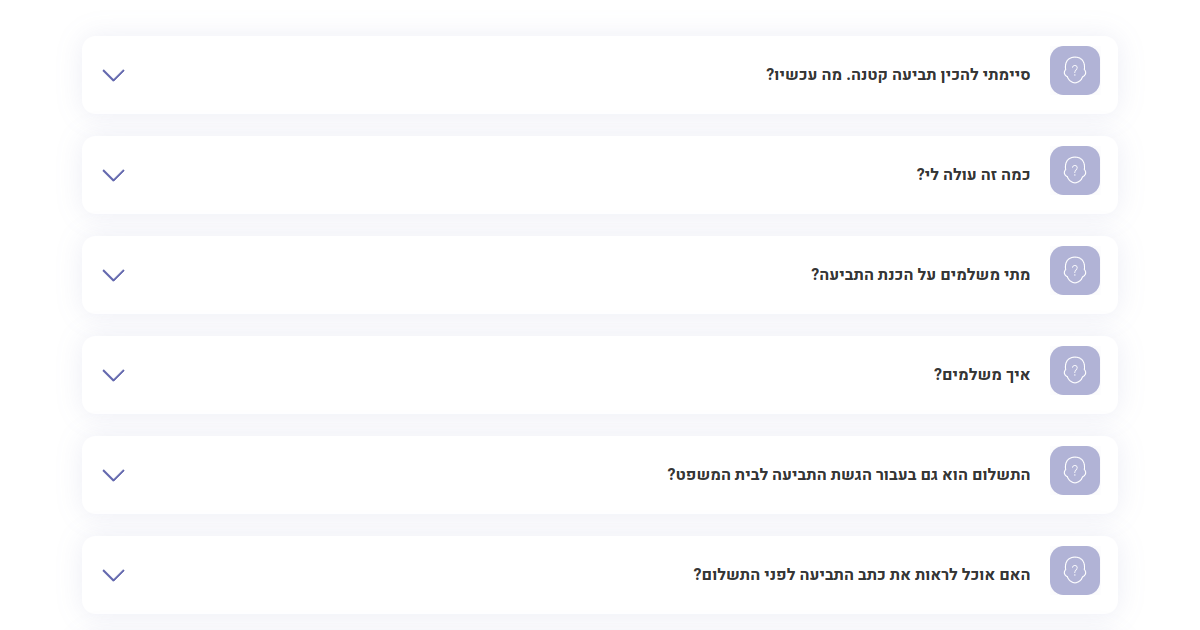
Task: Expand the arrow for 'איך משלמים?'
Action: click(114, 375)
